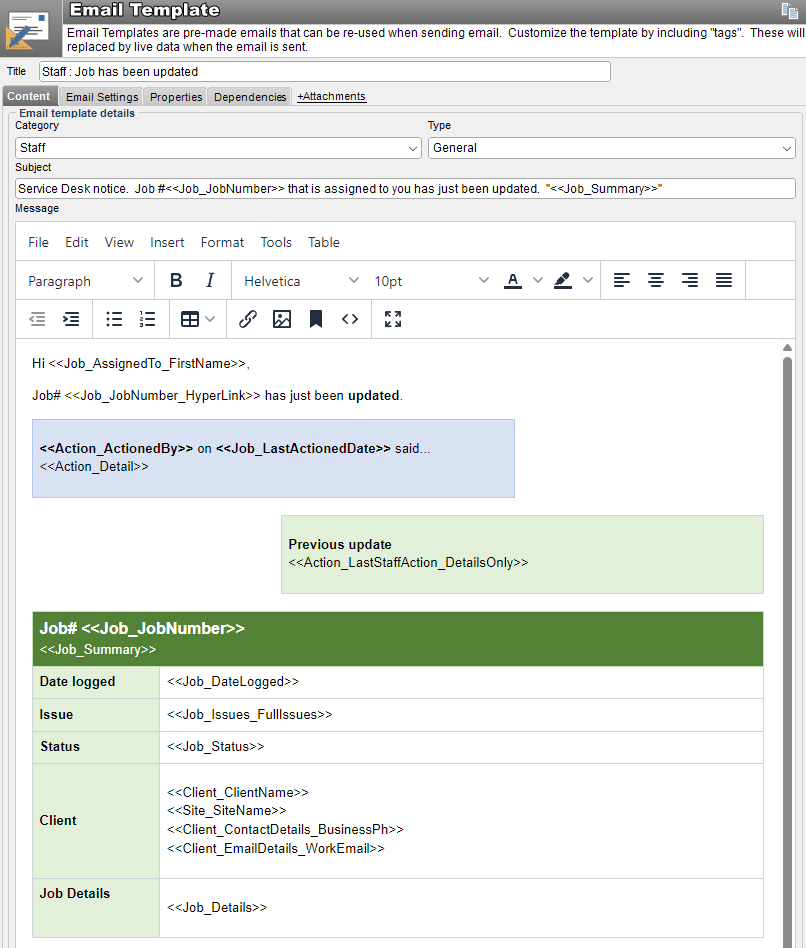The image size is (806, 948).
Task: Click the <<Client_EmailDetails_WorkEmail>> tag
Action: point(276,849)
